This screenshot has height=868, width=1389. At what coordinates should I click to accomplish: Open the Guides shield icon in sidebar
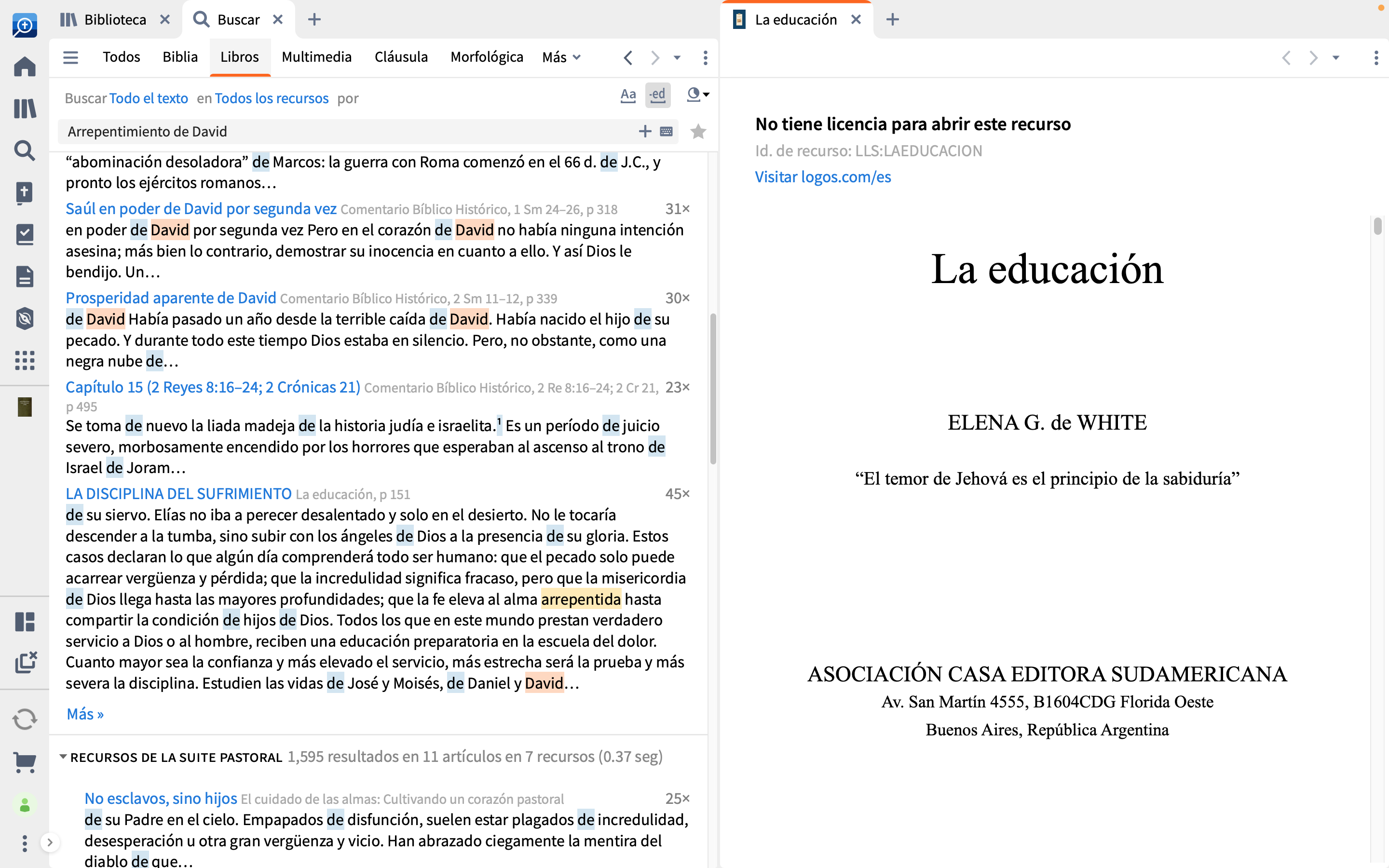25,318
